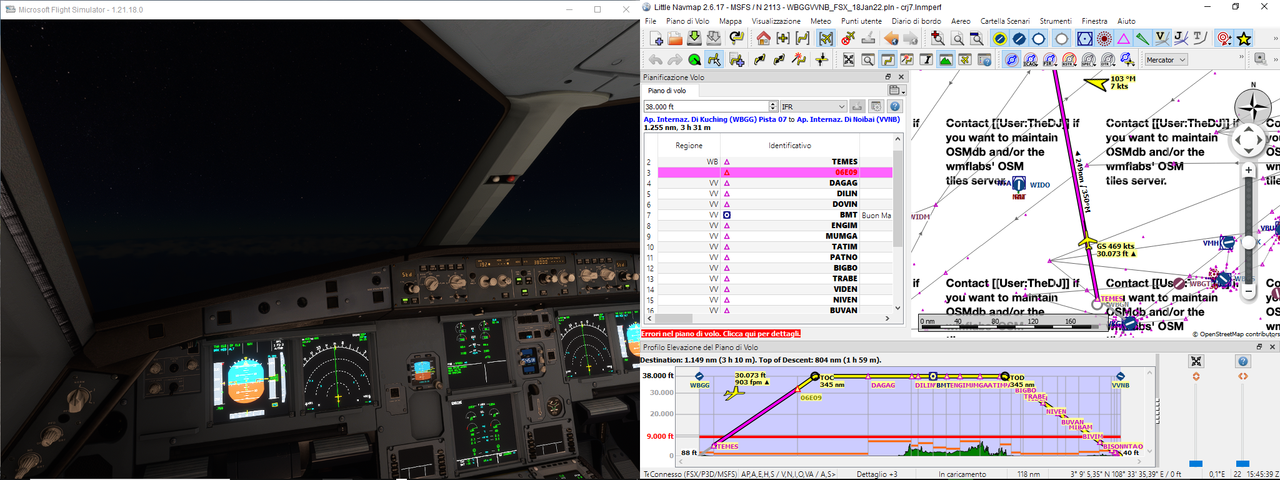Open the Mappa menu
The height and width of the screenshot is (480, 1280).
pyautogui.click(x=730, y=20)
